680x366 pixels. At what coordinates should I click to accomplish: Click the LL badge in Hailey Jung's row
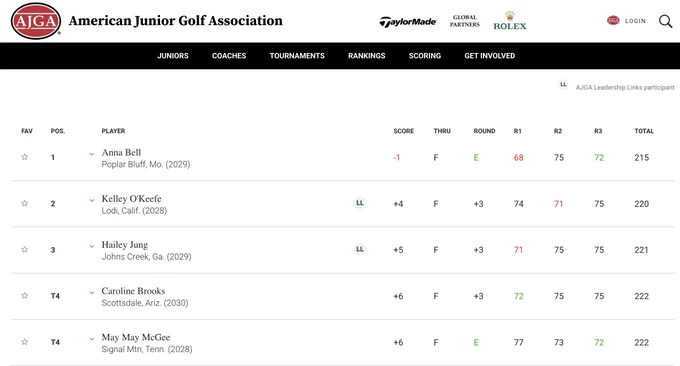pyautogui.click(x=360, y=249)
